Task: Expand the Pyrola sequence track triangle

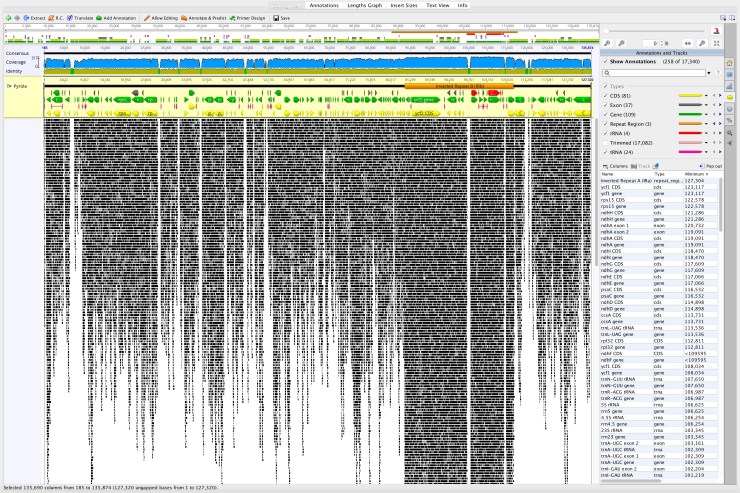Action: 9,86
